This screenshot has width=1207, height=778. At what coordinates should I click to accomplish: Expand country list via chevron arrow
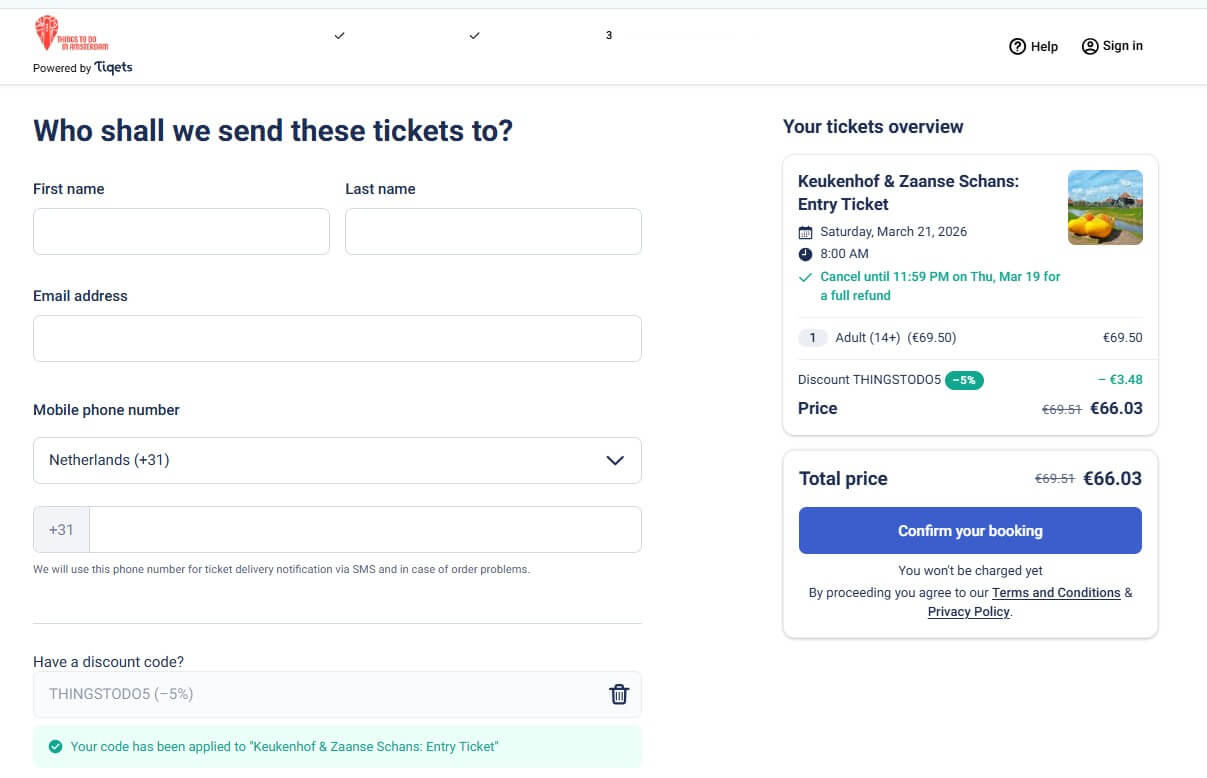coord(615,460)
